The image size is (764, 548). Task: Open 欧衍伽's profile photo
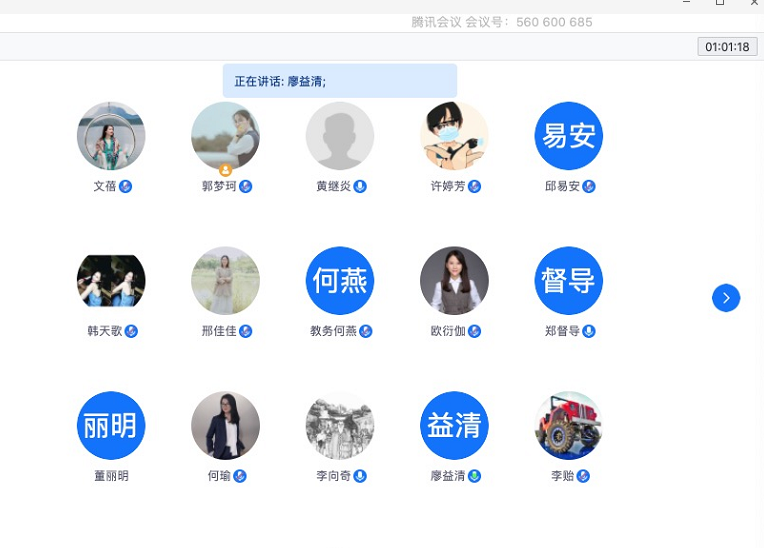tap(454, 281)
